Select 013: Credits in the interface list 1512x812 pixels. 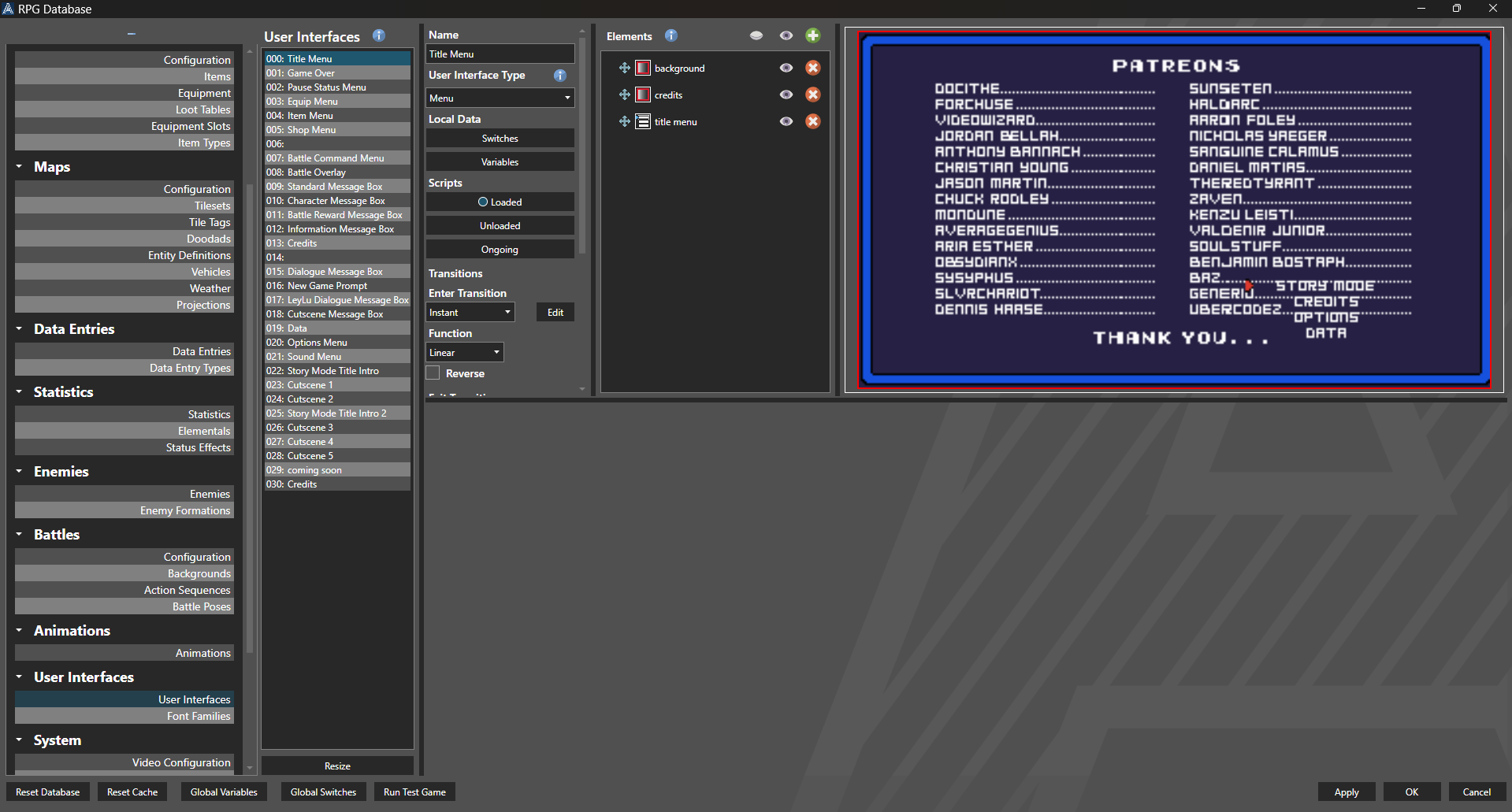pyautogui.click(x=336, y=243)
